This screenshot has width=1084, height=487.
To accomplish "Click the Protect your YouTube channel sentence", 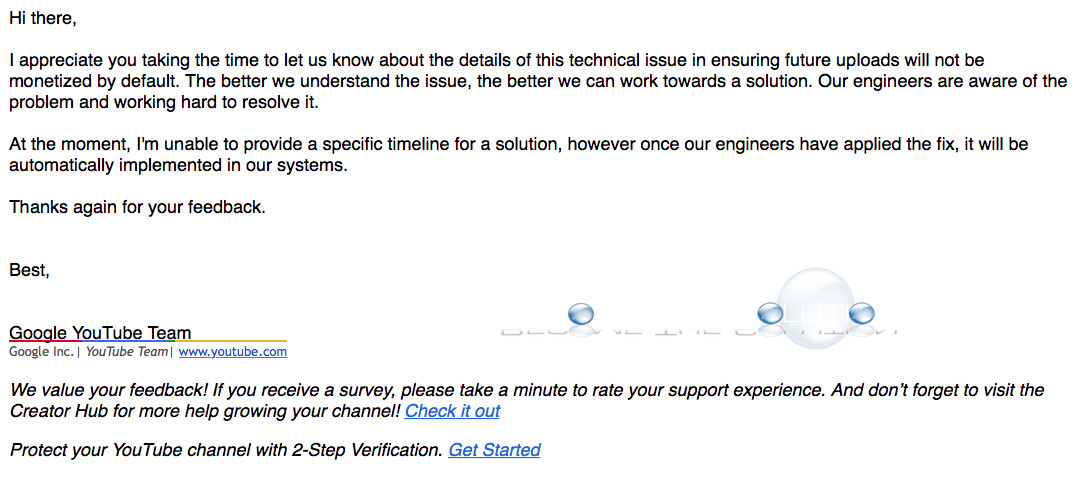I will (226, 450).
